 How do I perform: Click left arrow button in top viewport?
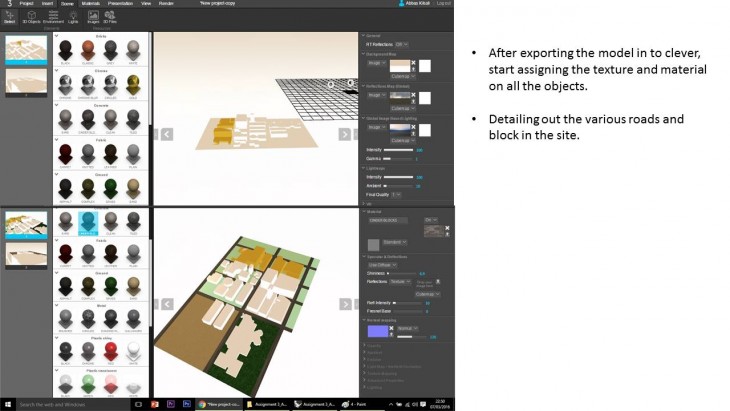click(x=167, y=134)
